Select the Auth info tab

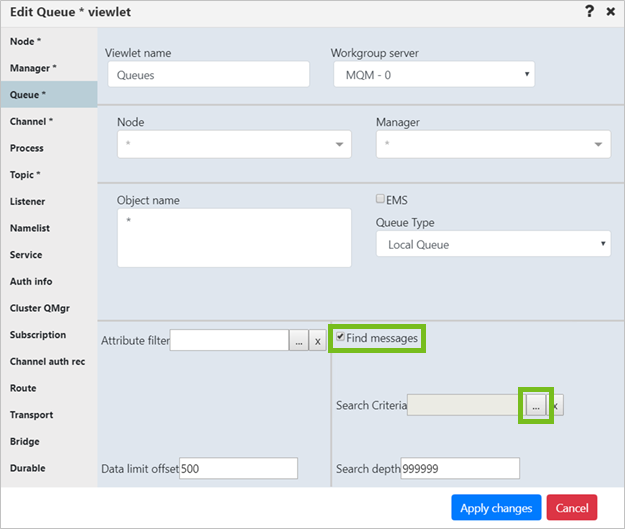coord(49,282)
